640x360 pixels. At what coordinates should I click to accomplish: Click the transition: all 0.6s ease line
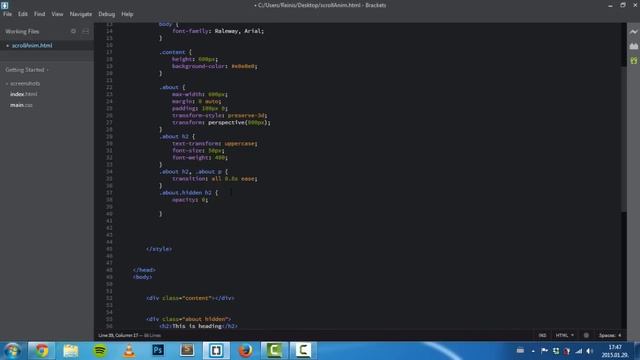point(215,178)
